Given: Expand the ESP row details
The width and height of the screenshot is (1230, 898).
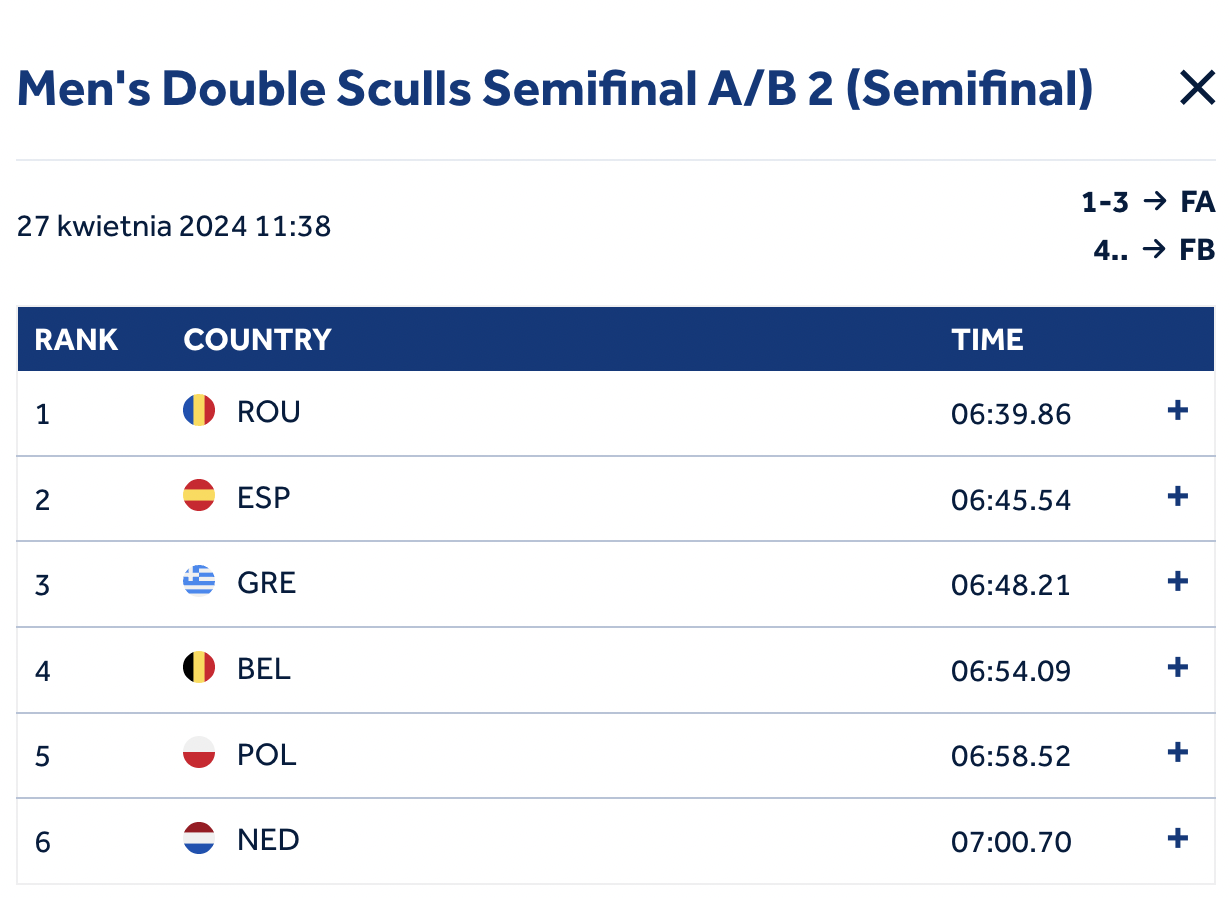Looking at the screenshot, I should click(x=1178, y=496).
